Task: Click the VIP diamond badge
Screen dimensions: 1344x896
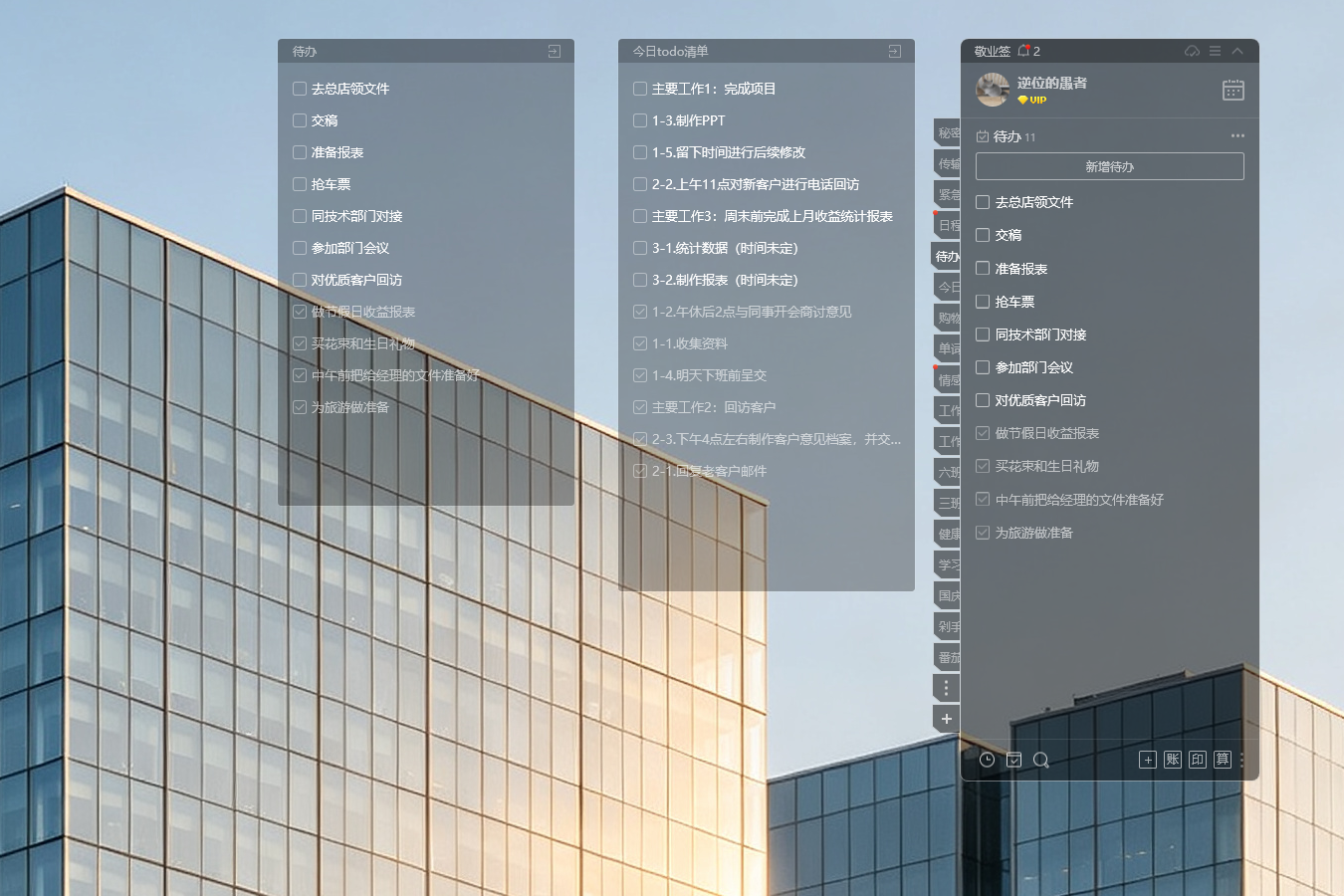Action: click(x=1032, y=100)
